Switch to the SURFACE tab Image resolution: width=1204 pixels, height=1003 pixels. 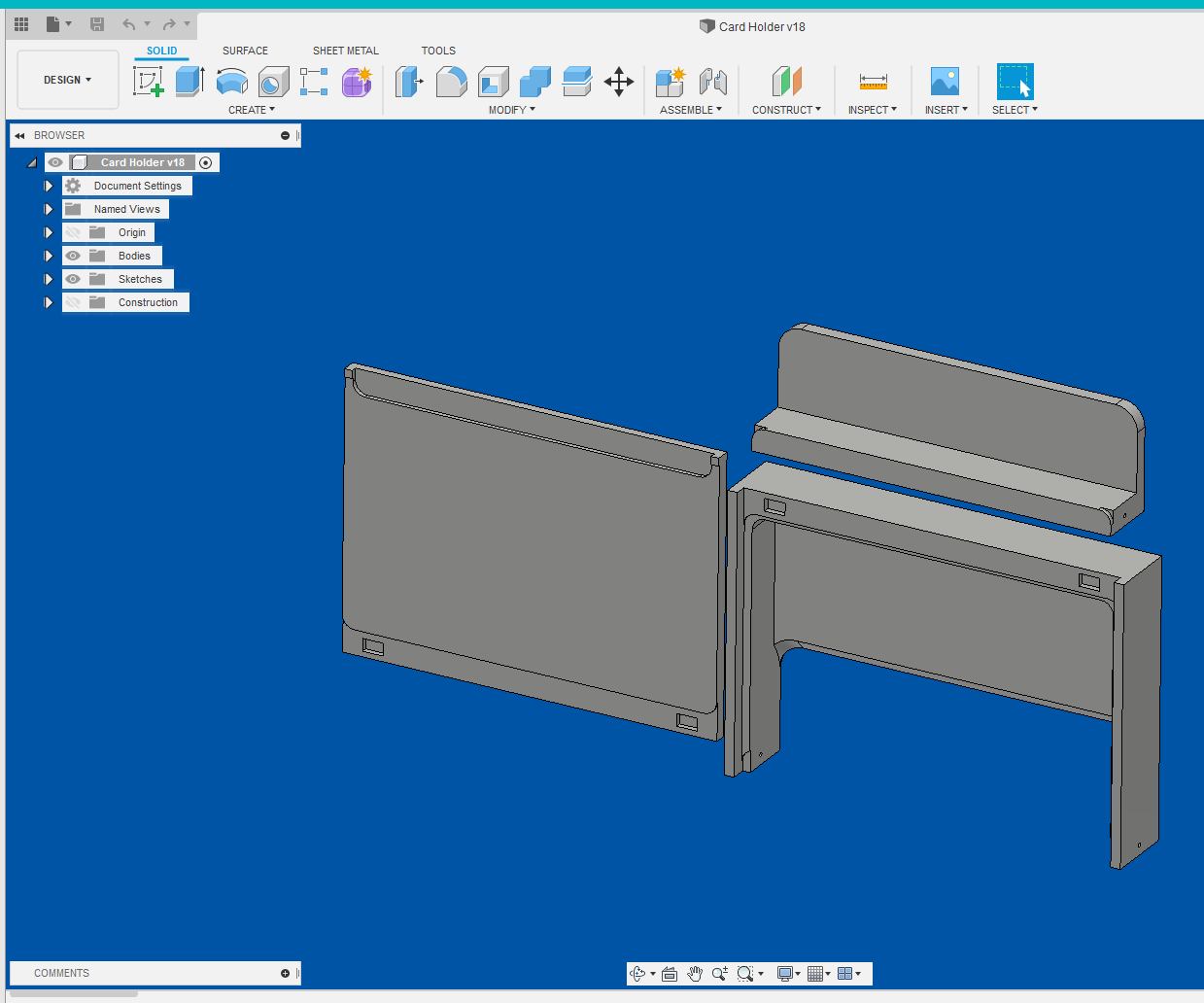(x=245, y=51)
